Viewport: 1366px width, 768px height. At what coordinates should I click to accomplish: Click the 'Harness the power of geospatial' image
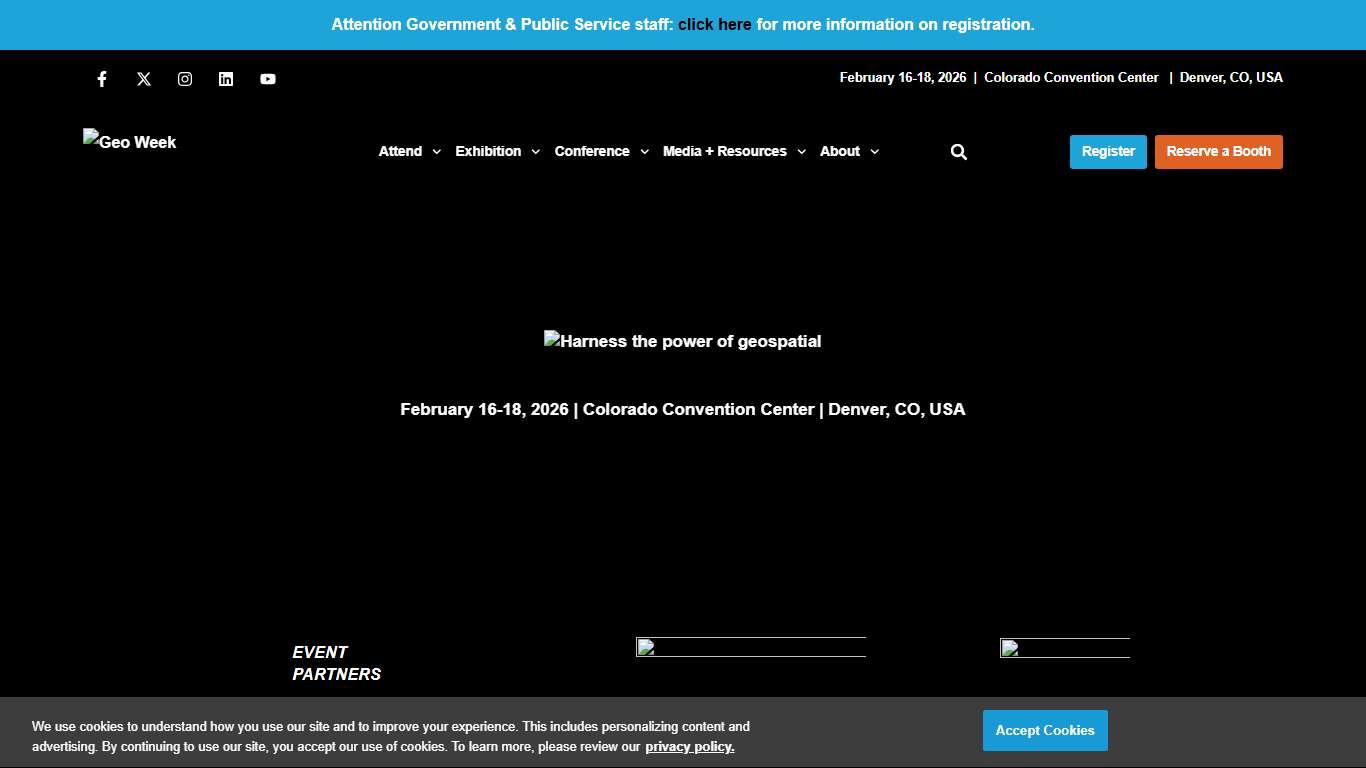coord(683,341)
